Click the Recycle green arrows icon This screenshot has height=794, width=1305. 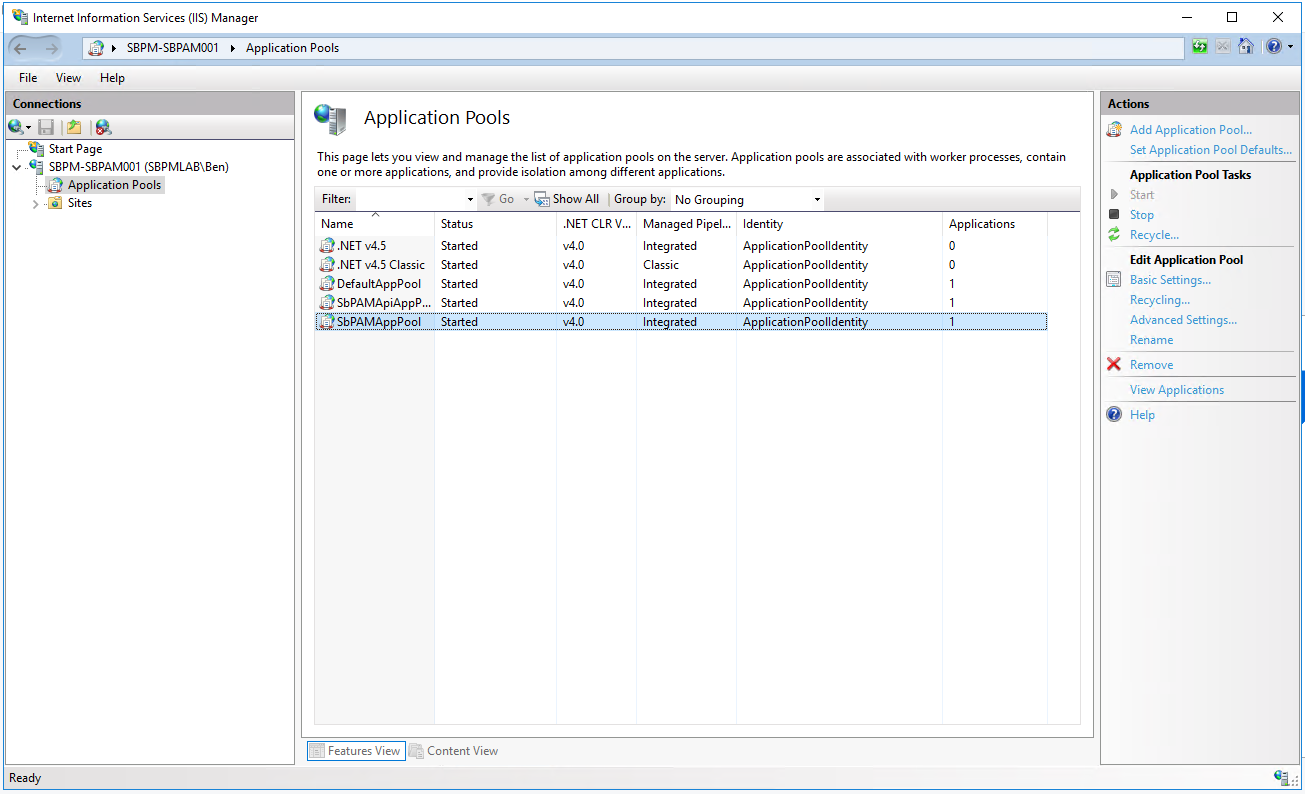(x=1114, y=235)
